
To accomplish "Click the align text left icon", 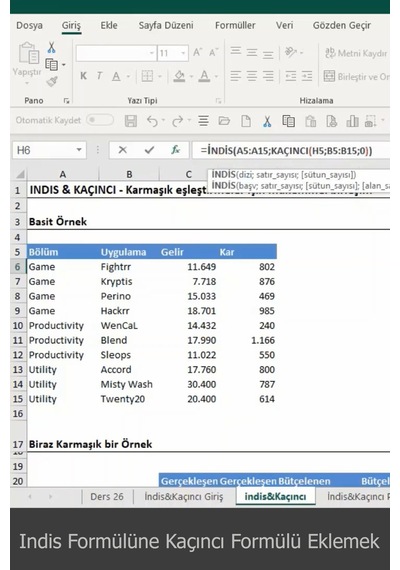I will coord(236,76).
